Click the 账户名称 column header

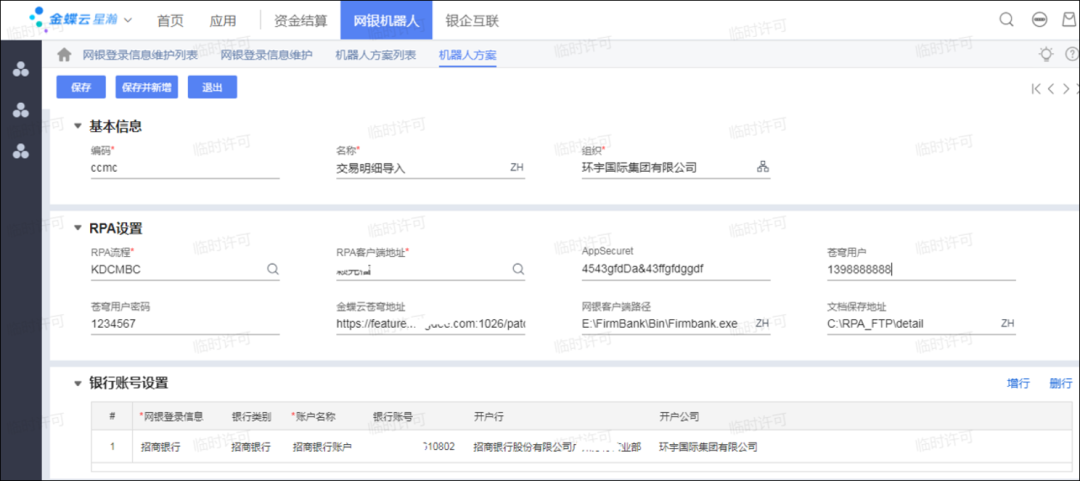coord(313,417)
